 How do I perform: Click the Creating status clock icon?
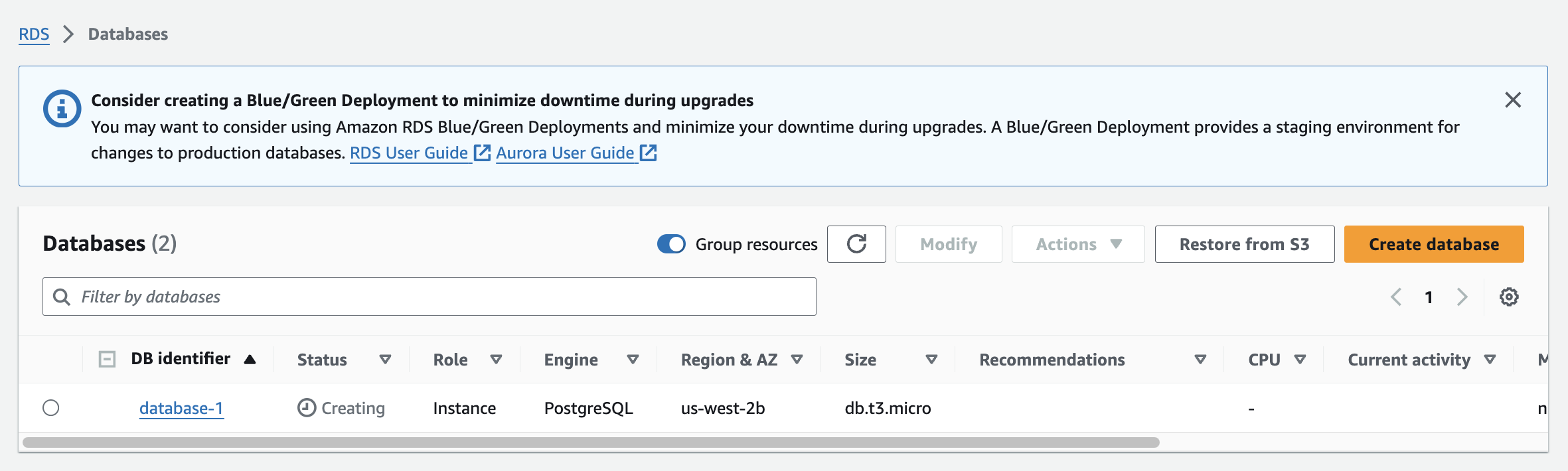coord(307,407)
